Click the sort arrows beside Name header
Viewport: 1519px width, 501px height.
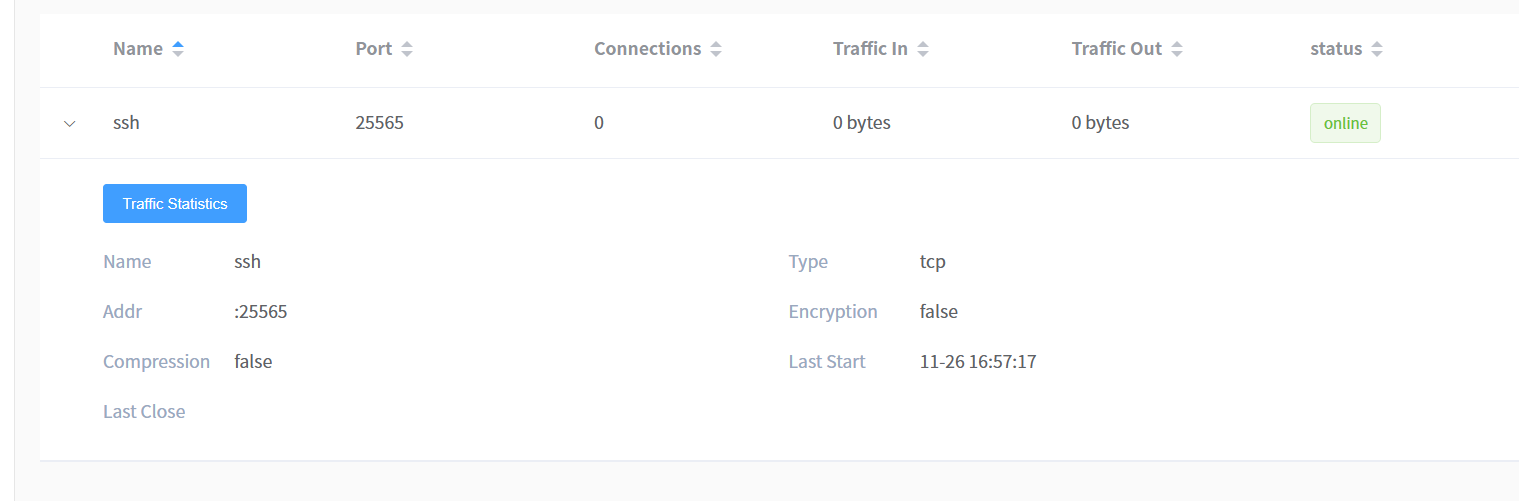coord(178,49)
